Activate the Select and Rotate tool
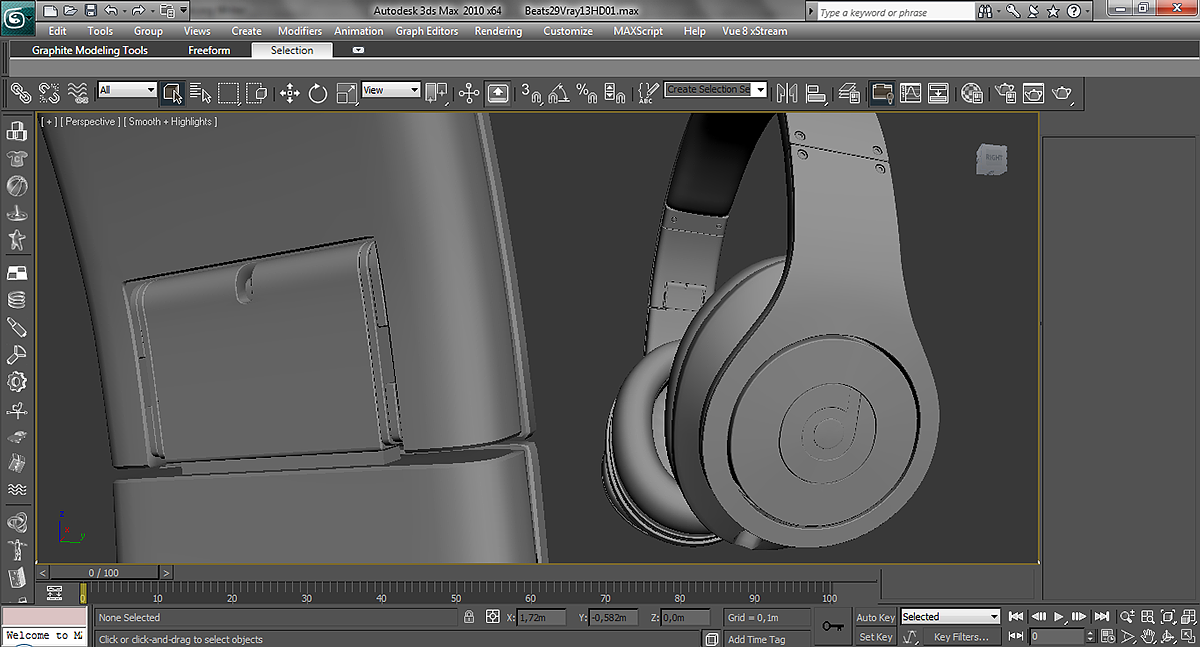 click(318, 93)
